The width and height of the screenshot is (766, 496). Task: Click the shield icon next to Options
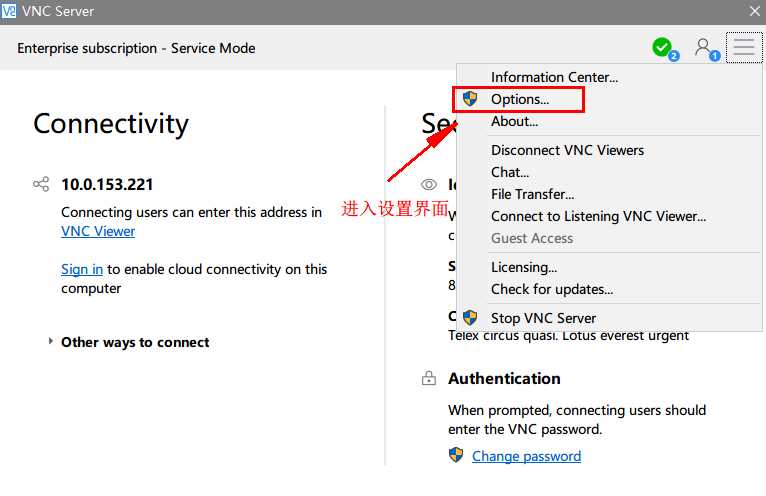coord(469,99)
